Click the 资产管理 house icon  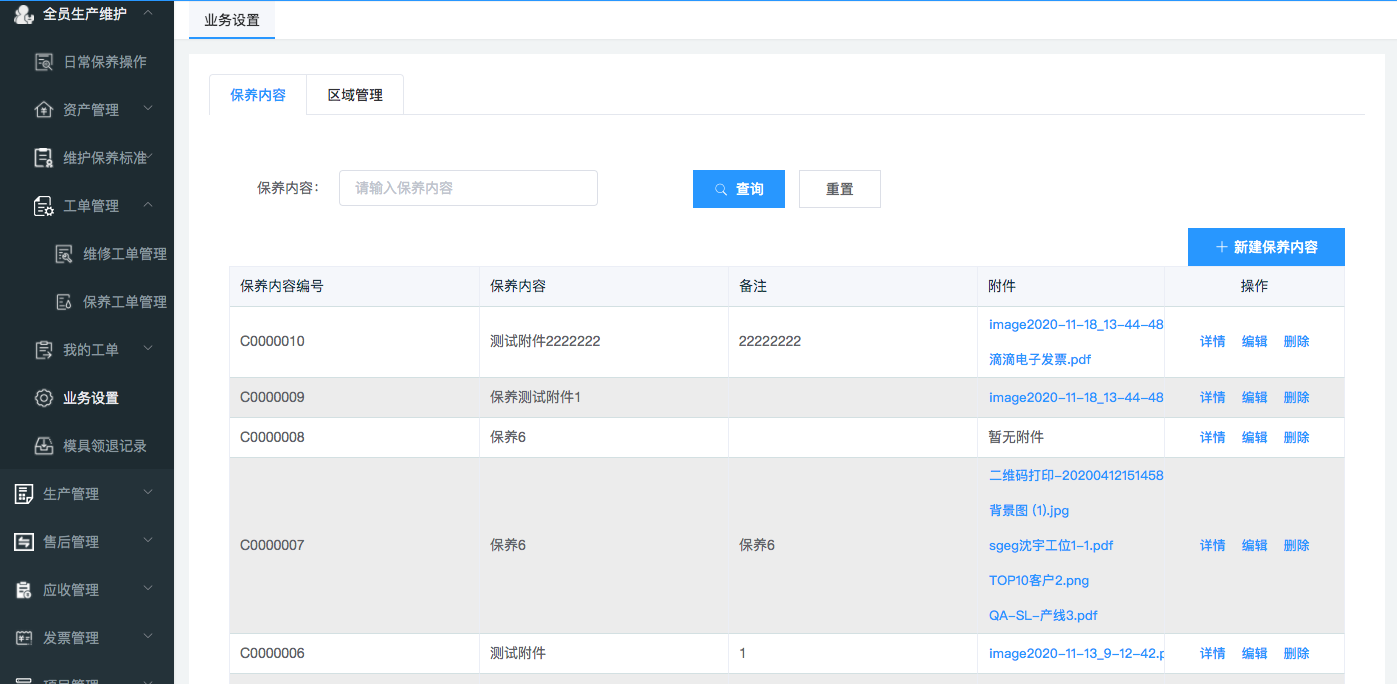[x=44, y=110]
